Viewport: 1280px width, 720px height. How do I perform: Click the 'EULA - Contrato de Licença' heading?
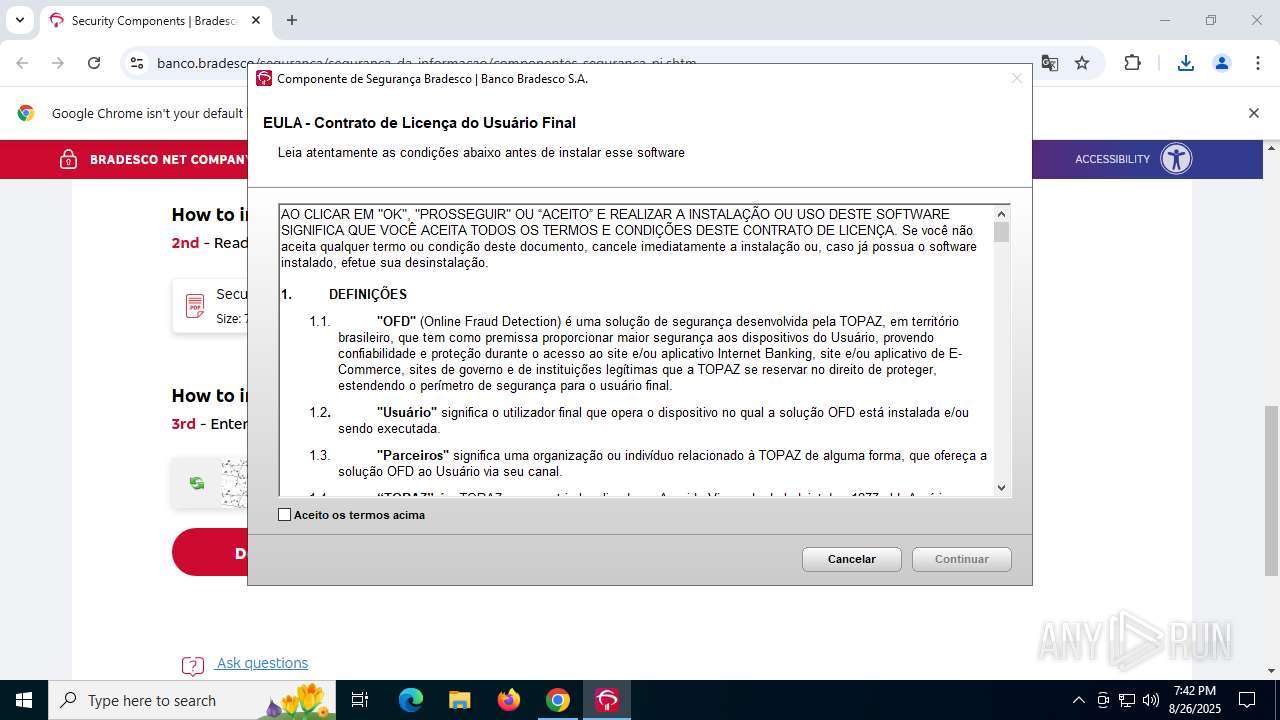pyautogui.click(x=419, y=123)
